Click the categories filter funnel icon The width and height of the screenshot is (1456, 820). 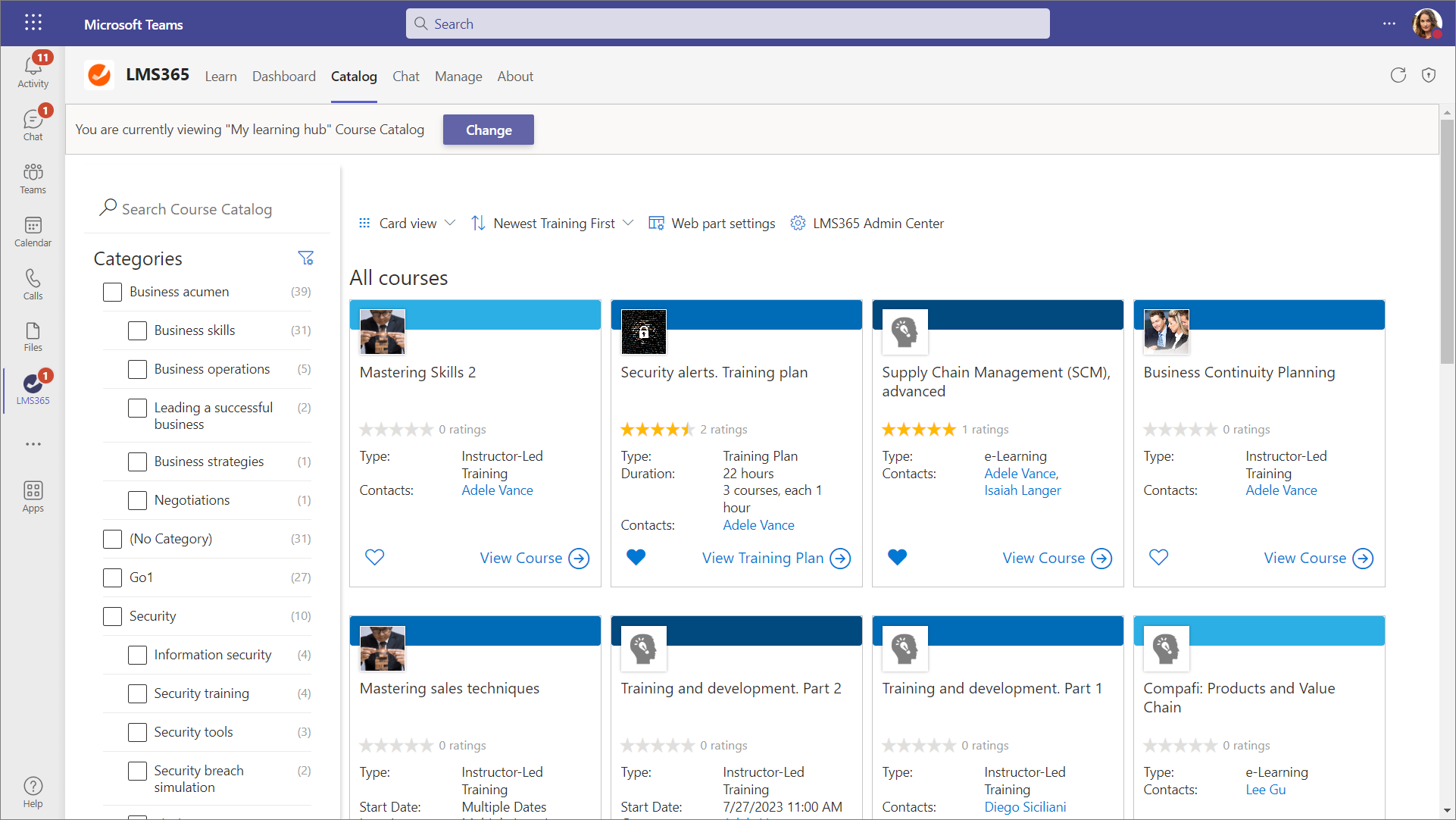(305, 258)
